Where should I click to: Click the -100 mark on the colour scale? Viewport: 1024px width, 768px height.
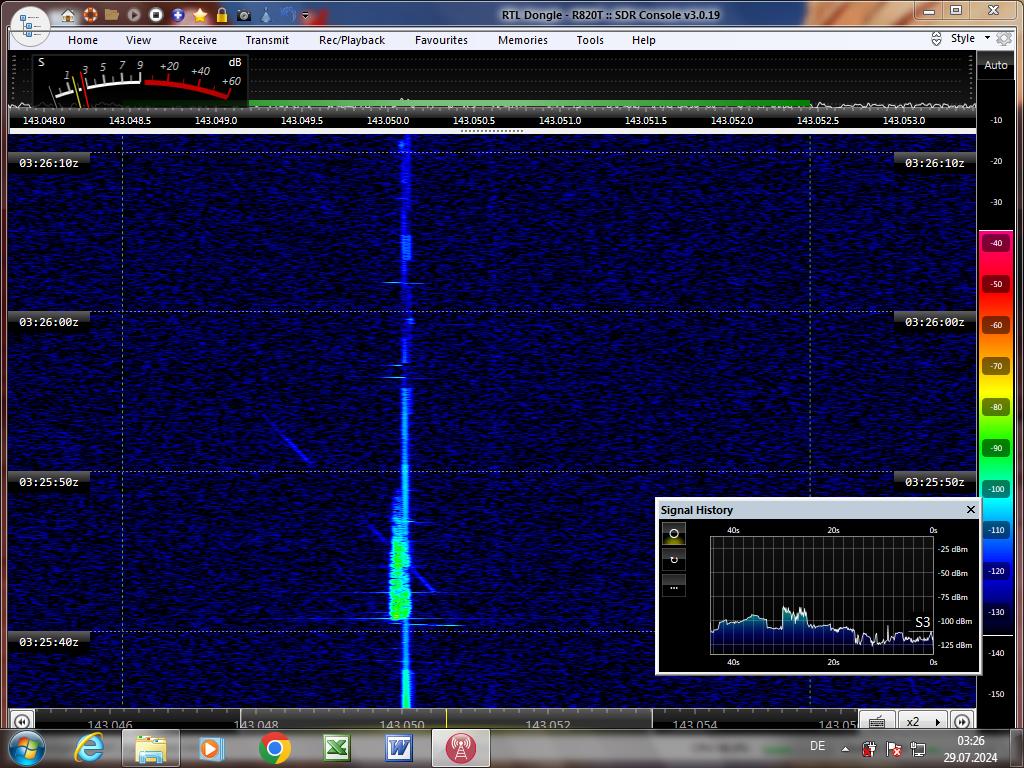tap(996, 489)
